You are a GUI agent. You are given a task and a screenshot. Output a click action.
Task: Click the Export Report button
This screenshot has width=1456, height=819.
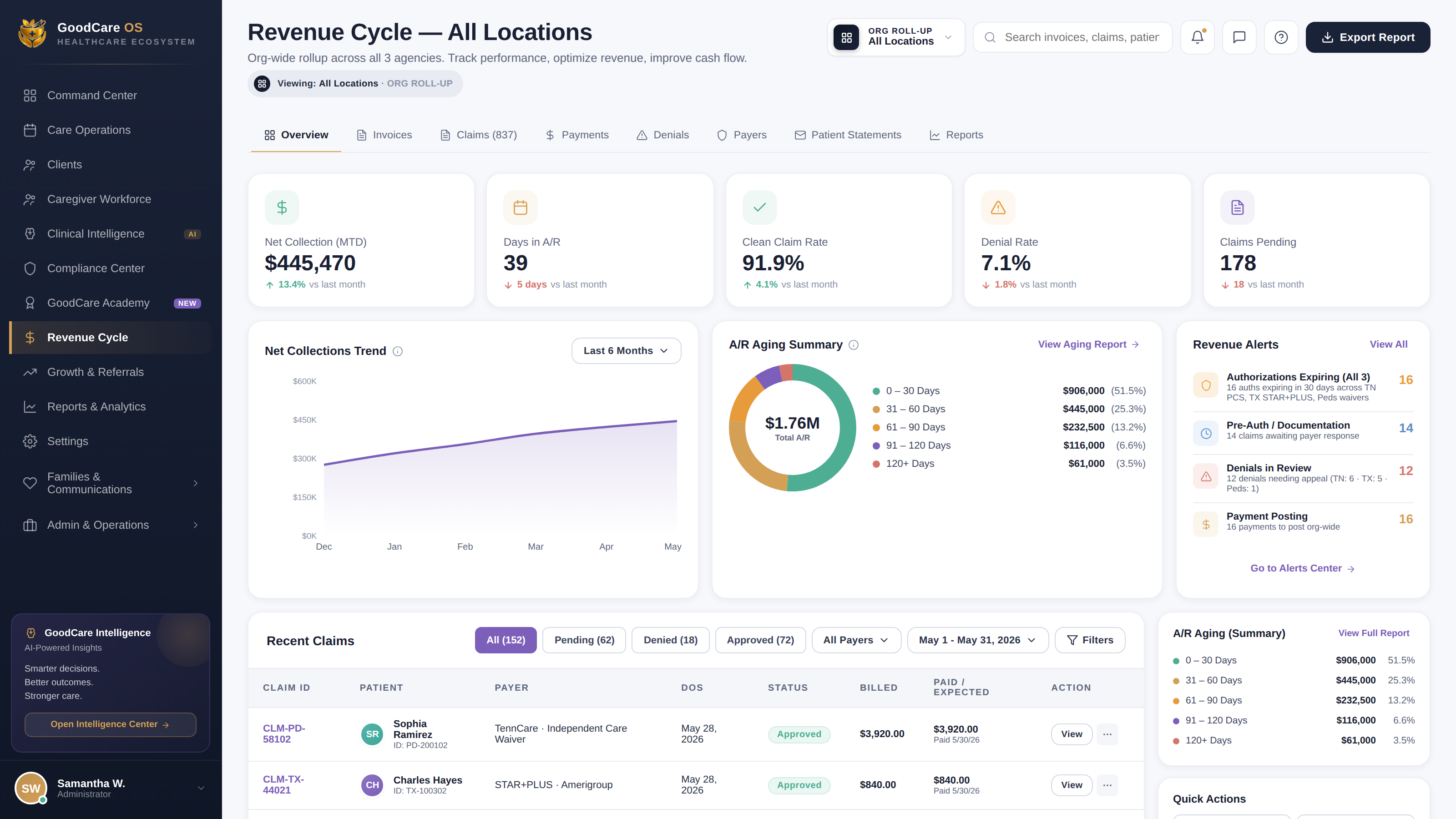click(1368, 37)
